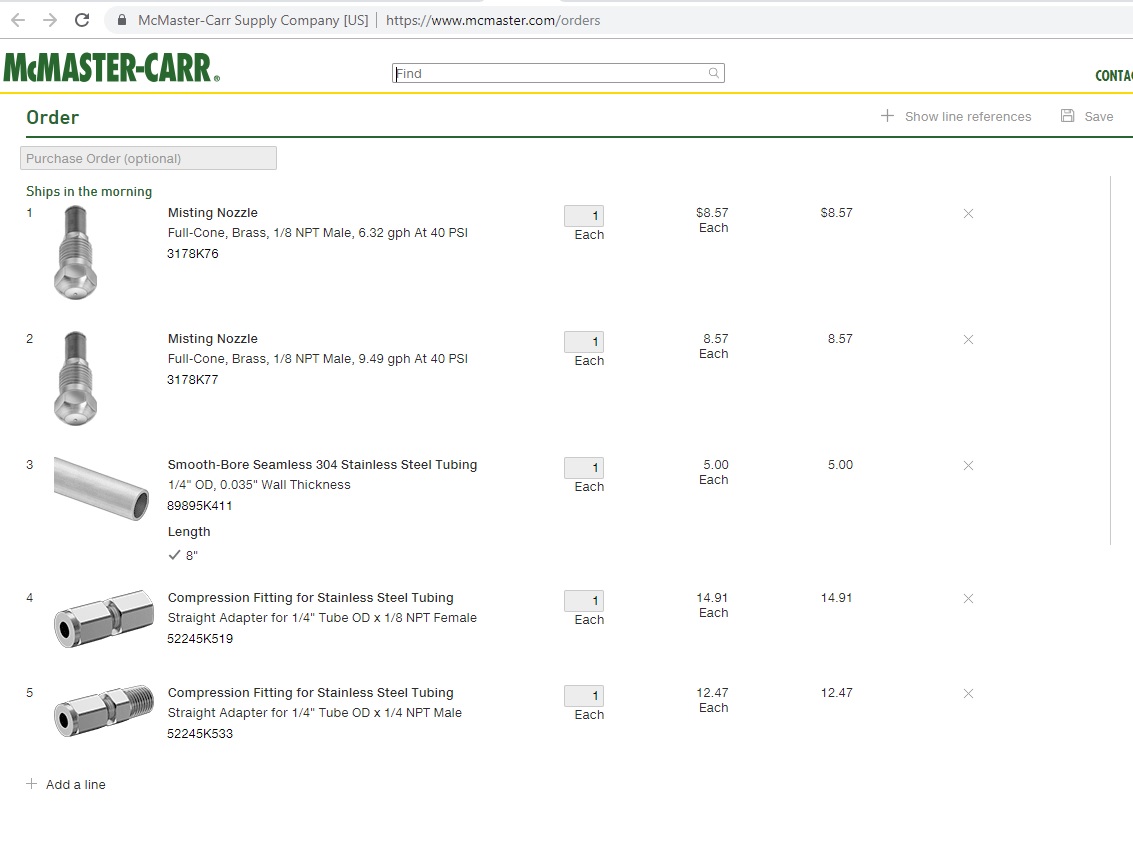1133x849 pixels.
Task: Open the CONTACT menu item
Action: (x=1113, y=76)
